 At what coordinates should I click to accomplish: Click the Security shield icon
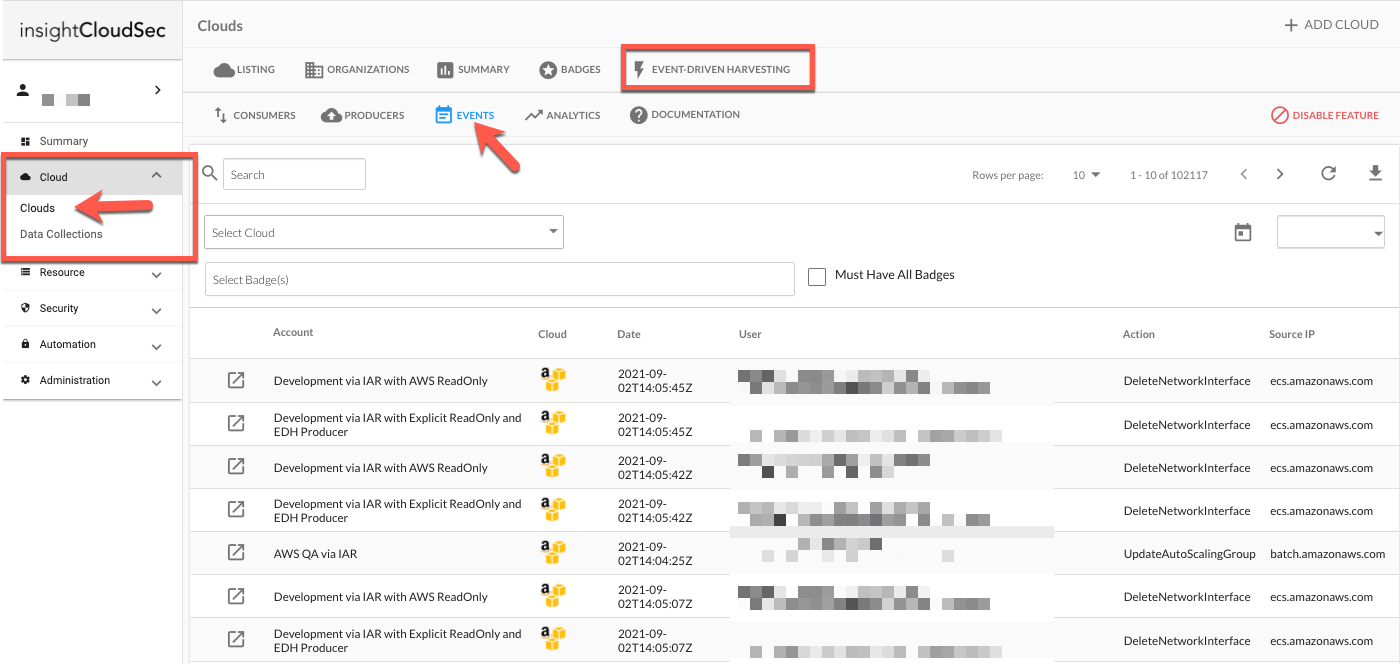25,308
